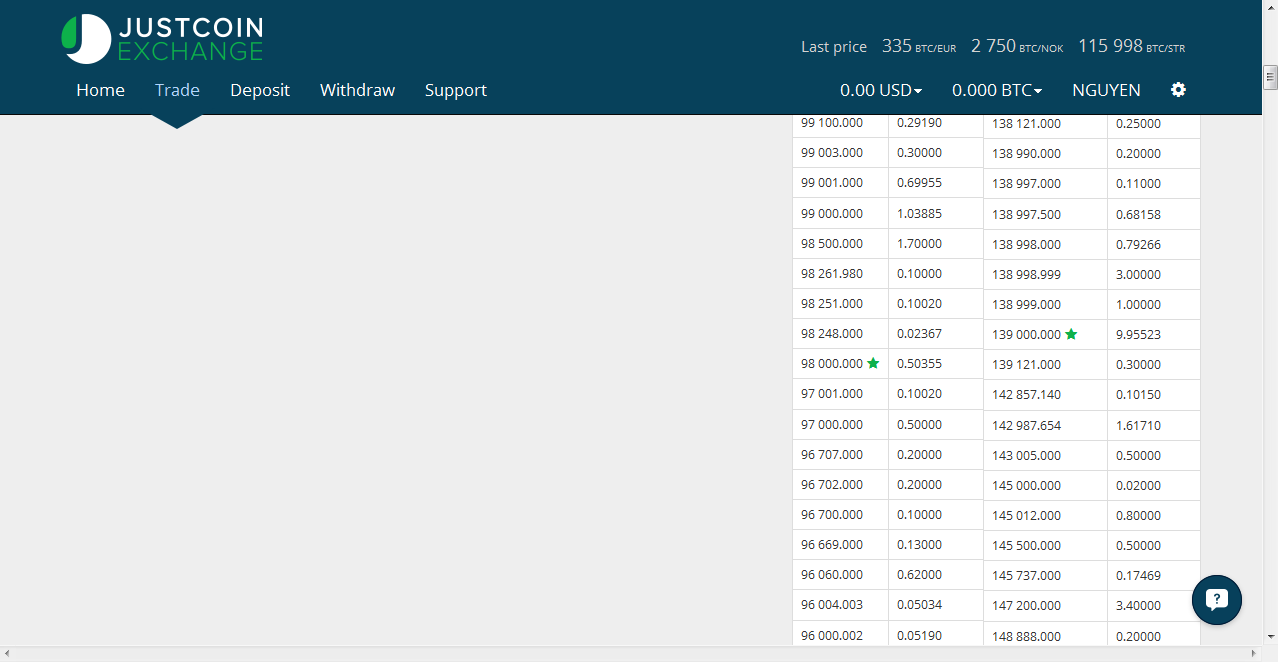The height and width of the screenshot is (662, 1278).
Task: Select ask price 138 990.000
Action: click(1027, 153)
